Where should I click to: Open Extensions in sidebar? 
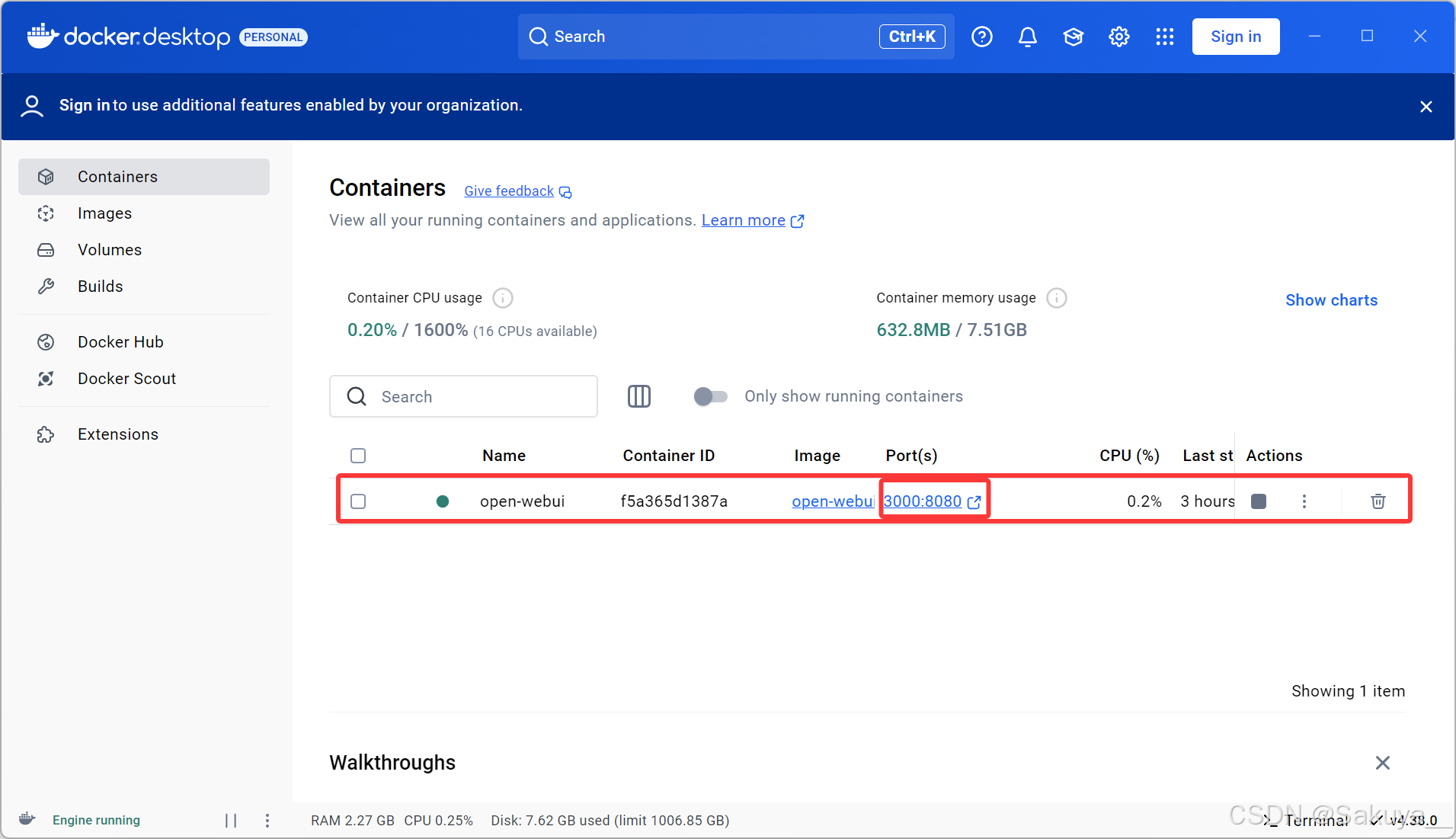pyautogui.click(x=144, y=434)
